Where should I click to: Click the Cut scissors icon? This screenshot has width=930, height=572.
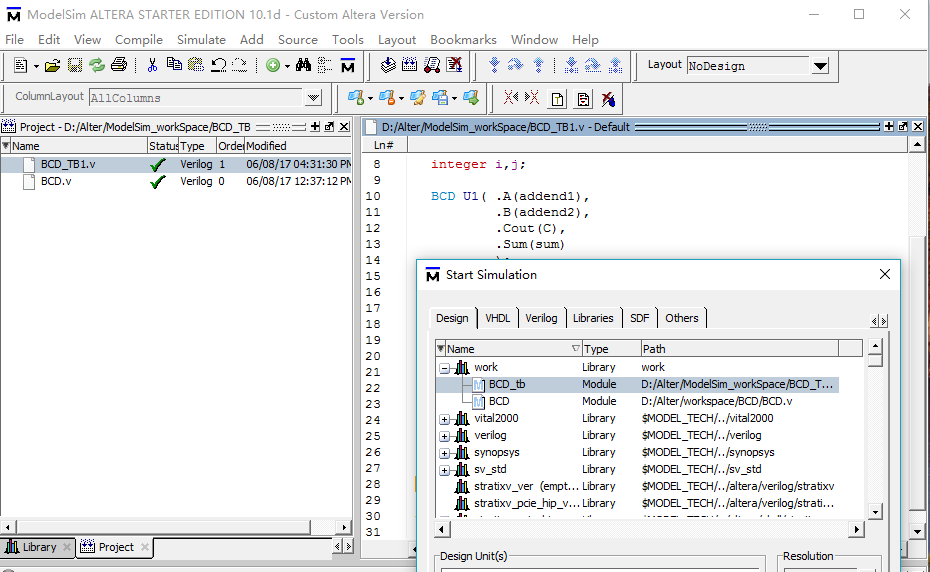click(x=152, y=65)
